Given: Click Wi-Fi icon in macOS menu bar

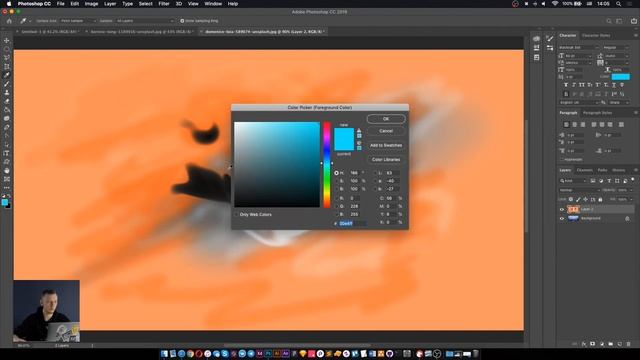Looking at the screenshot, I should [x=555, y=4].
